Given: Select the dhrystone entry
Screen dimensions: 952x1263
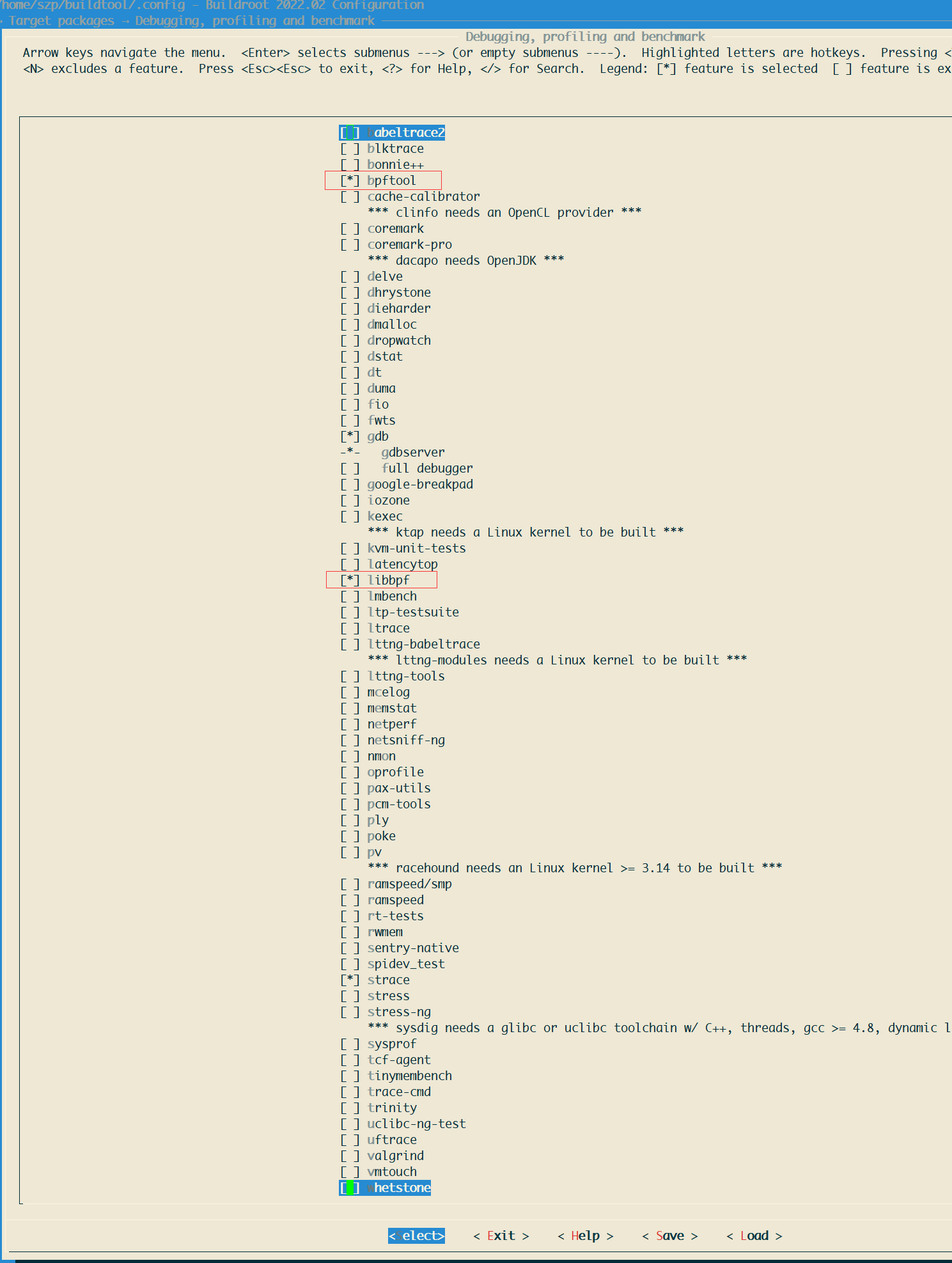Looking at the screenshot, I should (x=386, y=292).
